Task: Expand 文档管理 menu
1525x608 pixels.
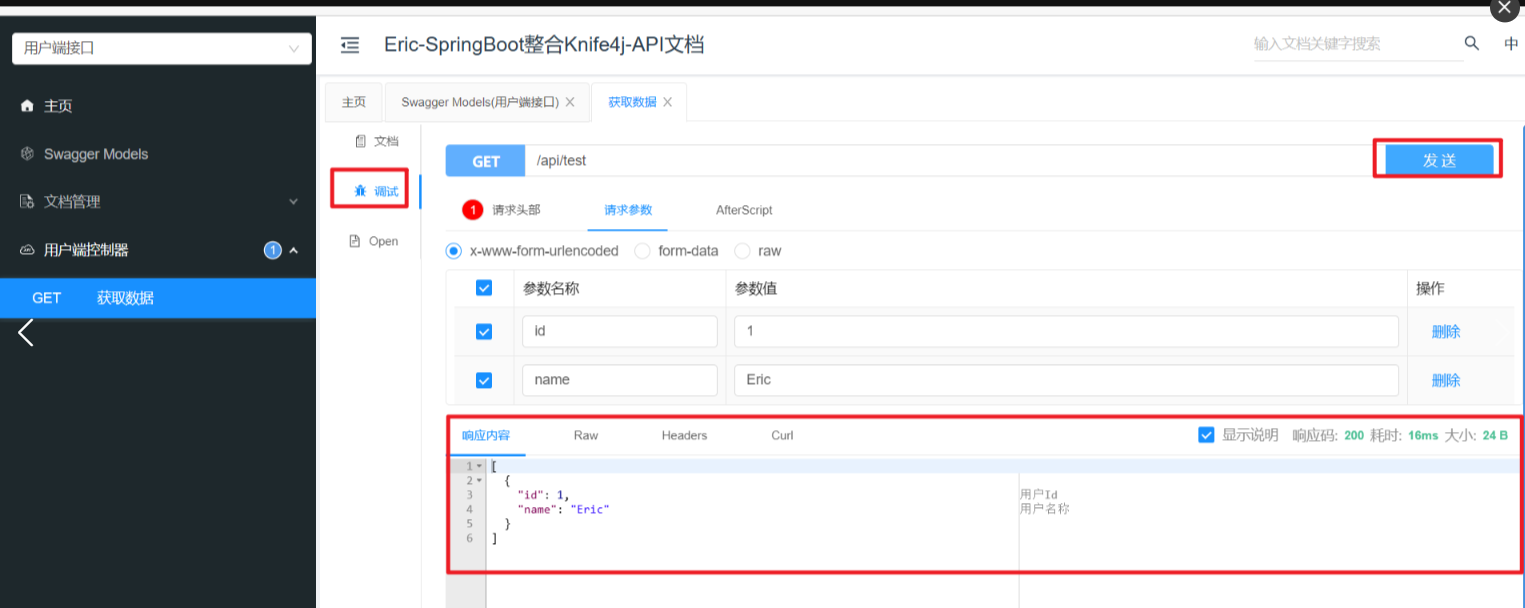Action: [158, 202]
